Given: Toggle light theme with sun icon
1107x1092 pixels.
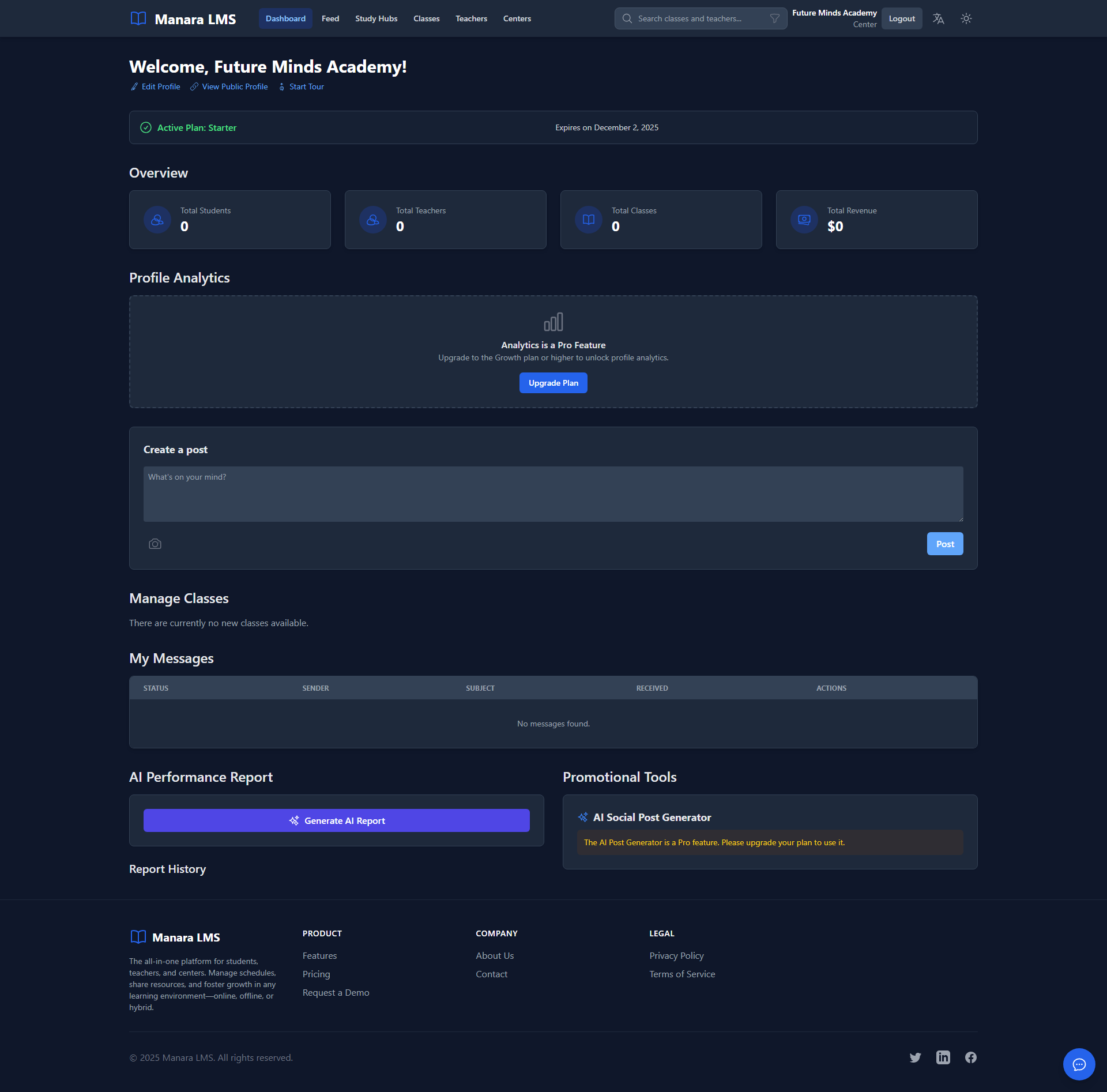Looking at the screenshot, I should [966, 18].
